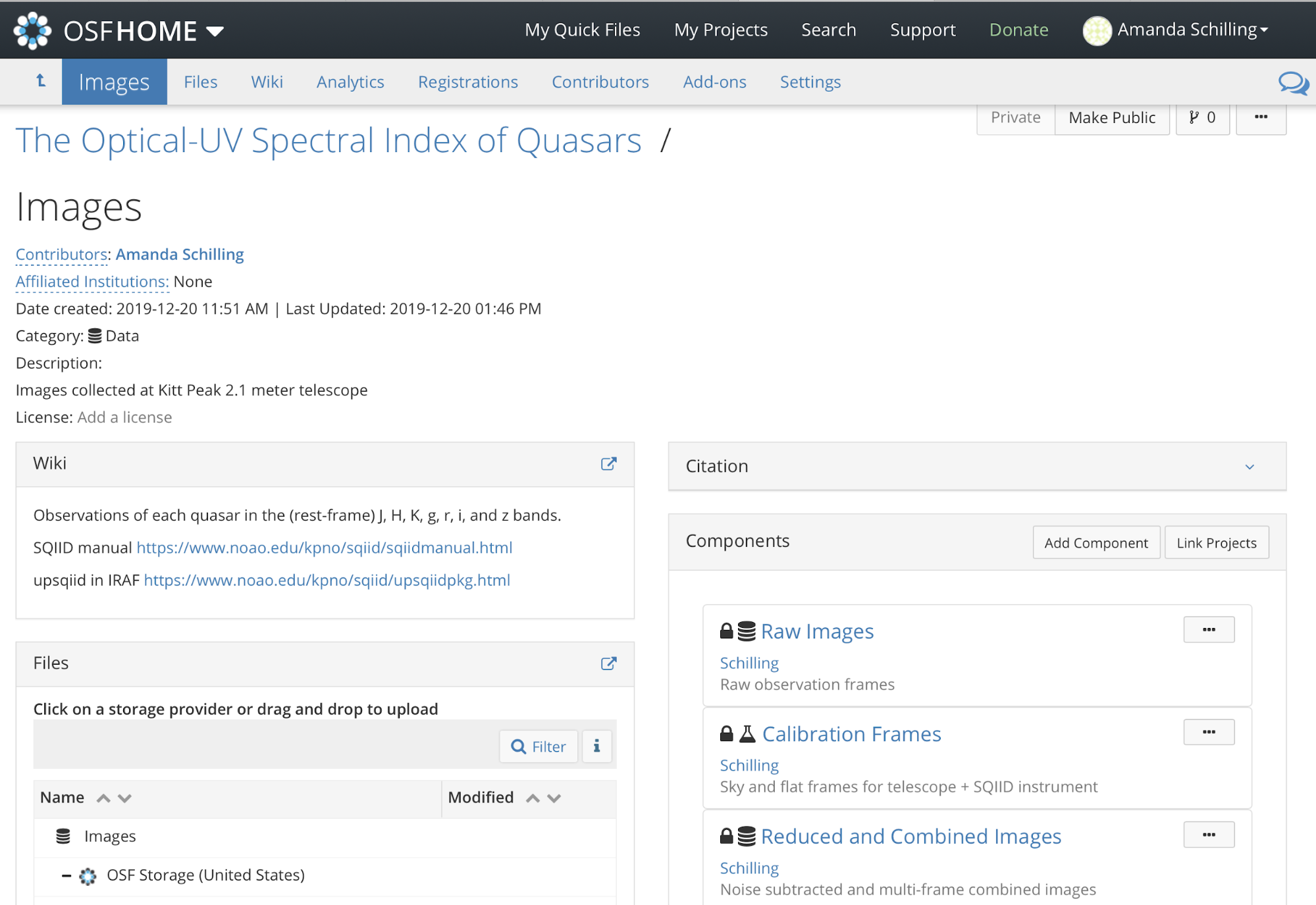
Task: Click the Add Component button
Action: point(1095,542)
